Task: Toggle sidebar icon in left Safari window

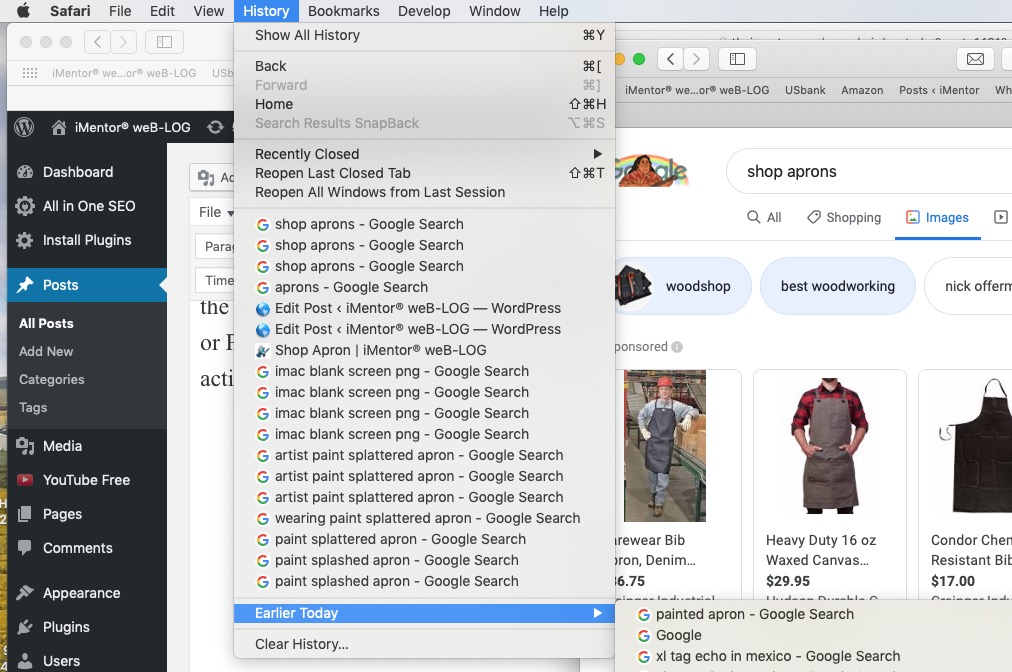Action: point(165,42)
